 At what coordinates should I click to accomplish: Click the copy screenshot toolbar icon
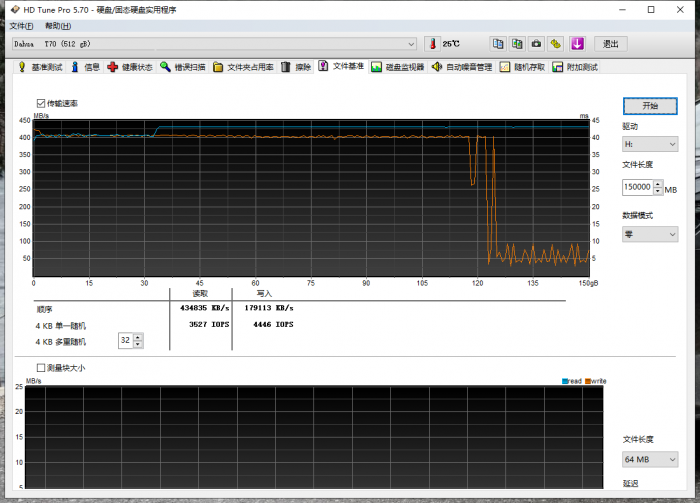(x=517, y=44)
